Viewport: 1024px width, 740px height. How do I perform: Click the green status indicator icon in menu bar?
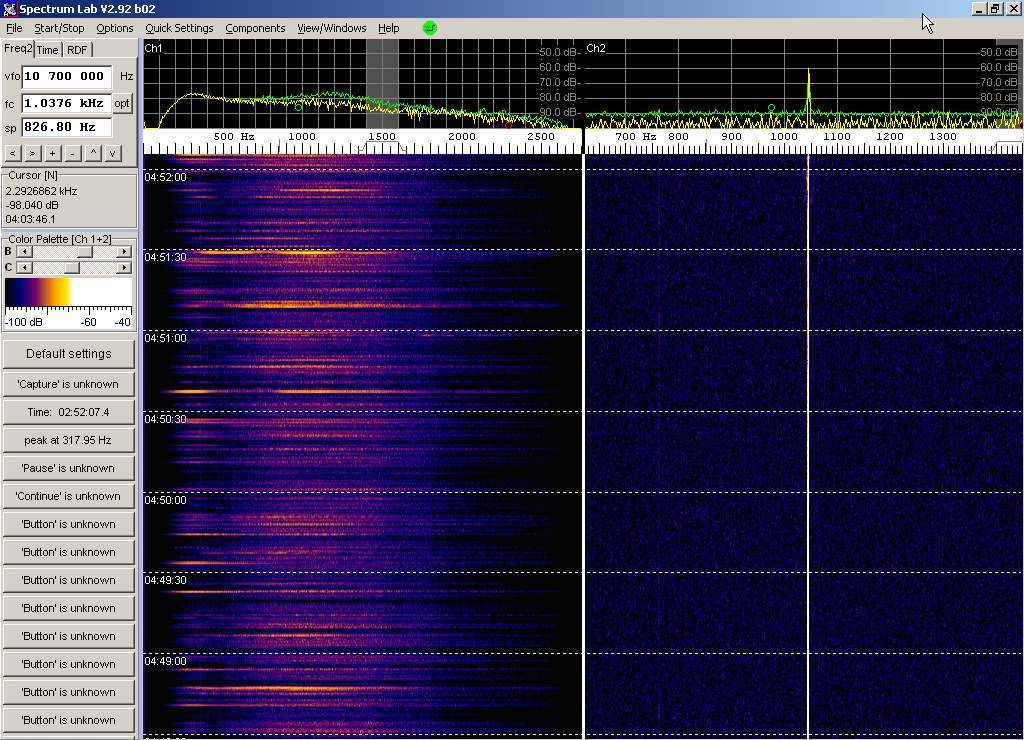(430, 28)
